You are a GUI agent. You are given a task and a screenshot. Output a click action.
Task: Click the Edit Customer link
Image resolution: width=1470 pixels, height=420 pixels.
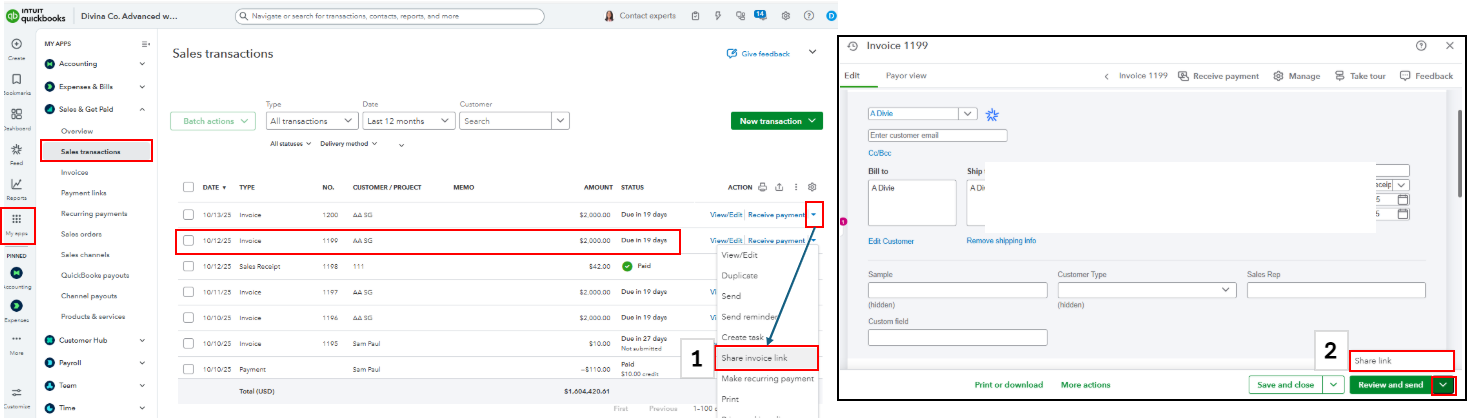click(x=891, y=241)
